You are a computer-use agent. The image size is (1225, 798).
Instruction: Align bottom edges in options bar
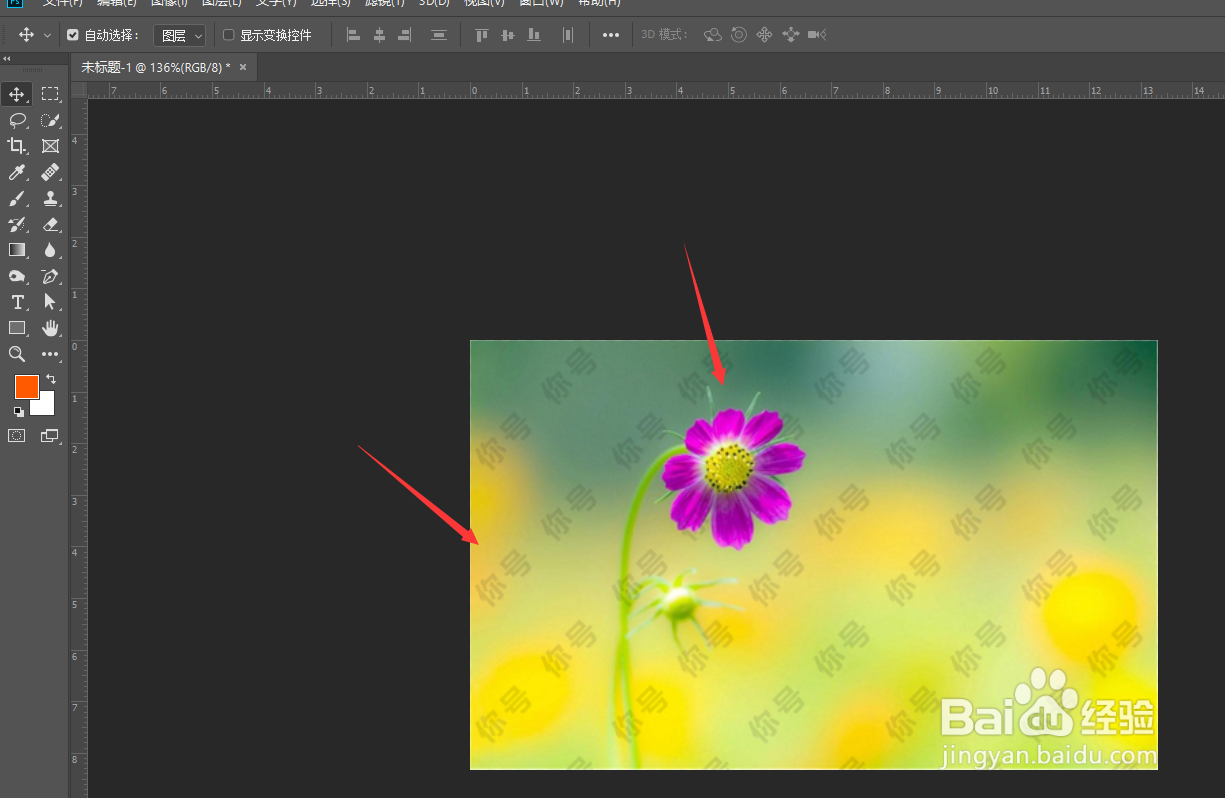[534, 35]
